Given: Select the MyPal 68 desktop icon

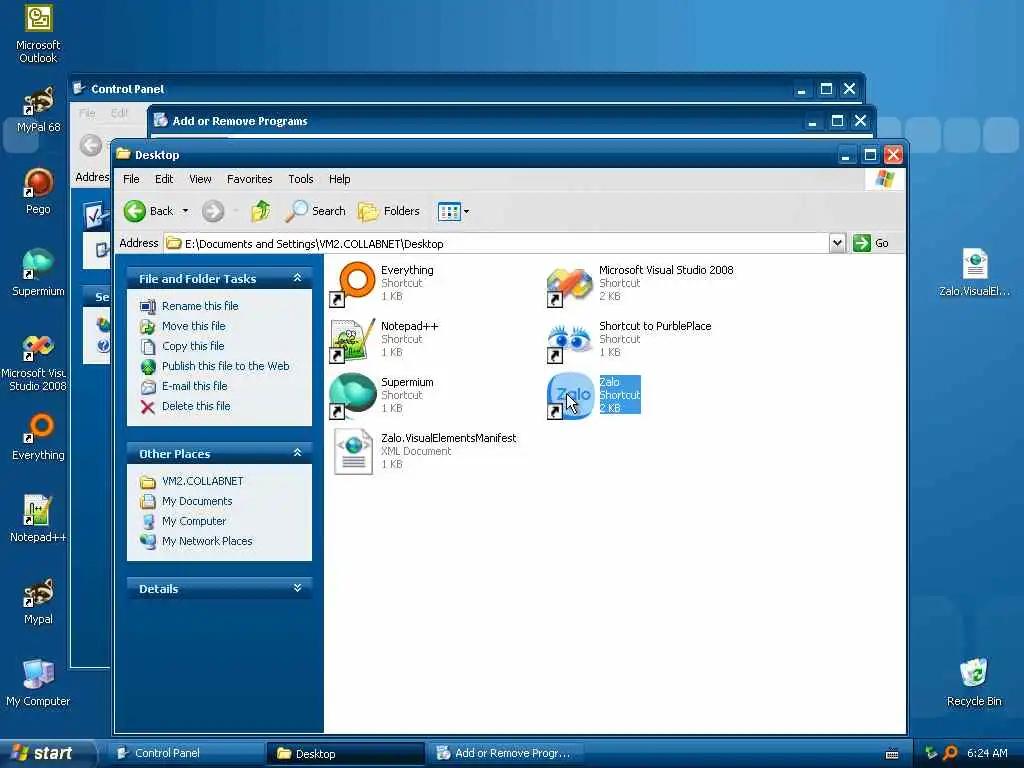Looking at the screenshot, I should click(38, 109).
